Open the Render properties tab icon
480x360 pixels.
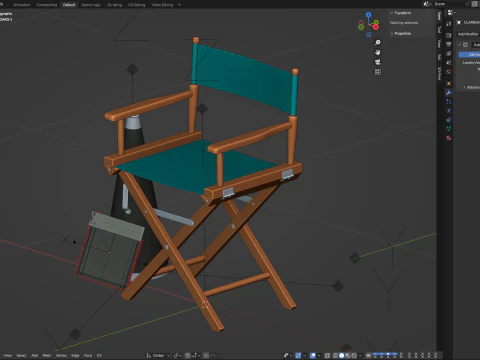(449, 35)
